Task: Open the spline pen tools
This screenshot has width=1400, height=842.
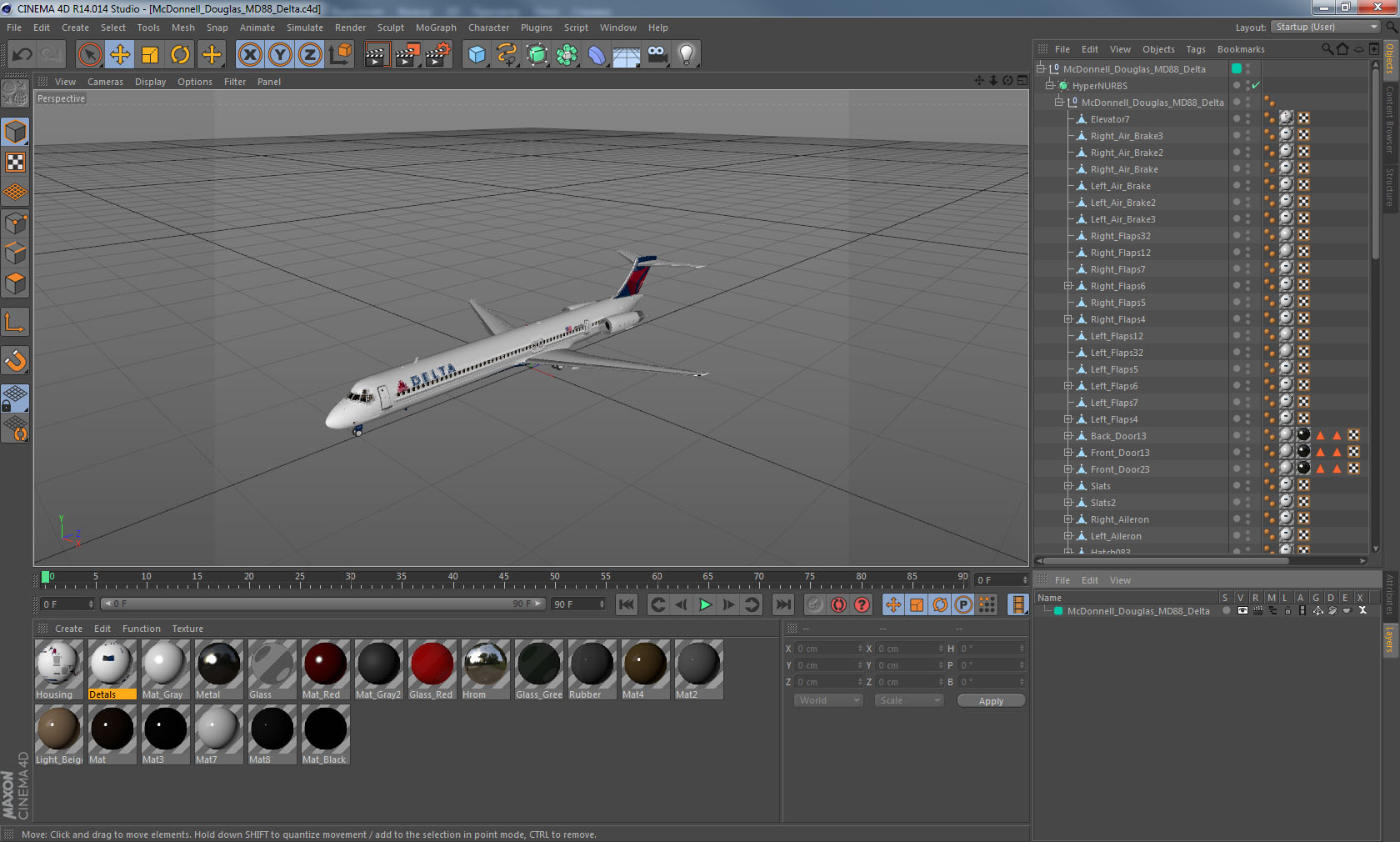Action: 507,55
